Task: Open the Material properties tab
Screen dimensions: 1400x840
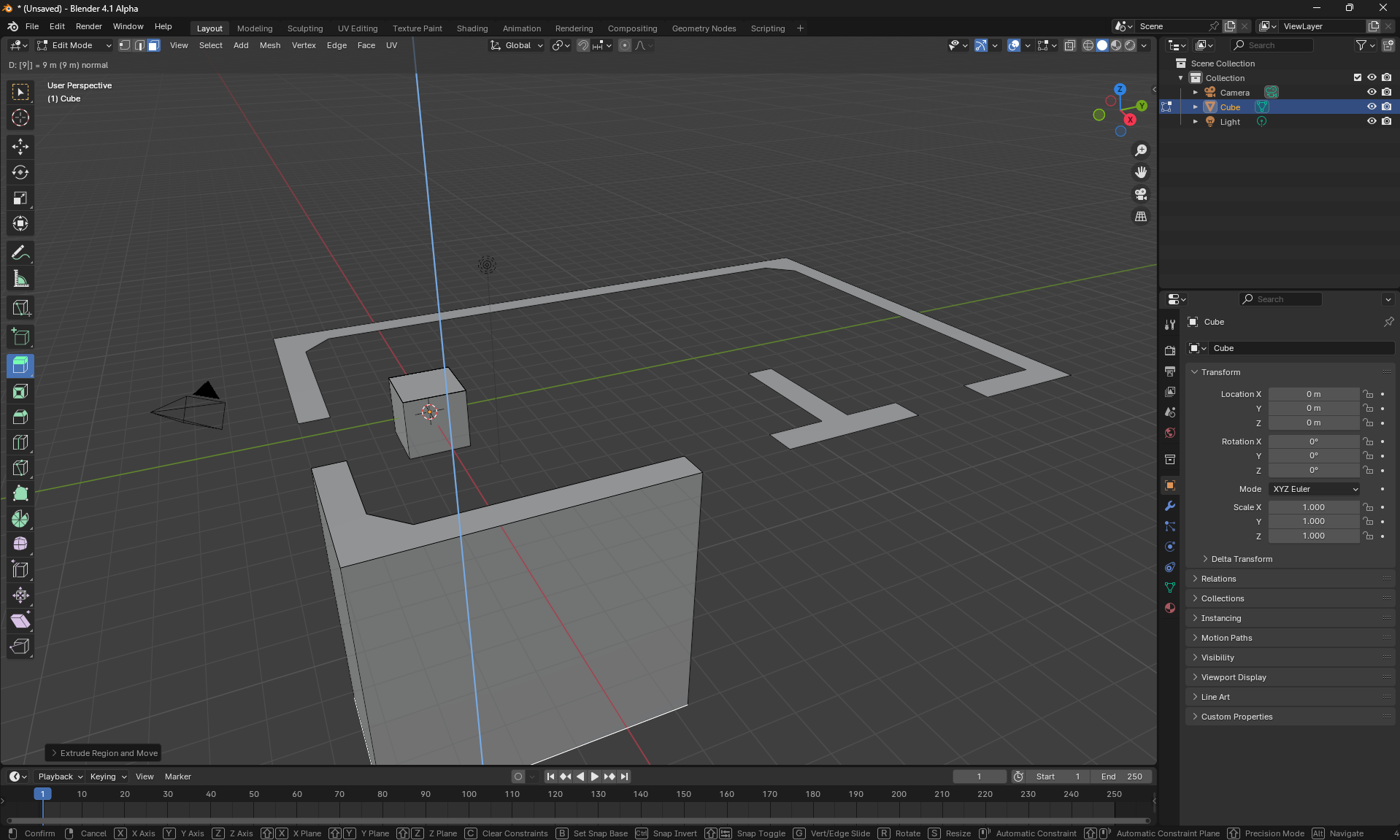Action: [x=1170, y=608]
